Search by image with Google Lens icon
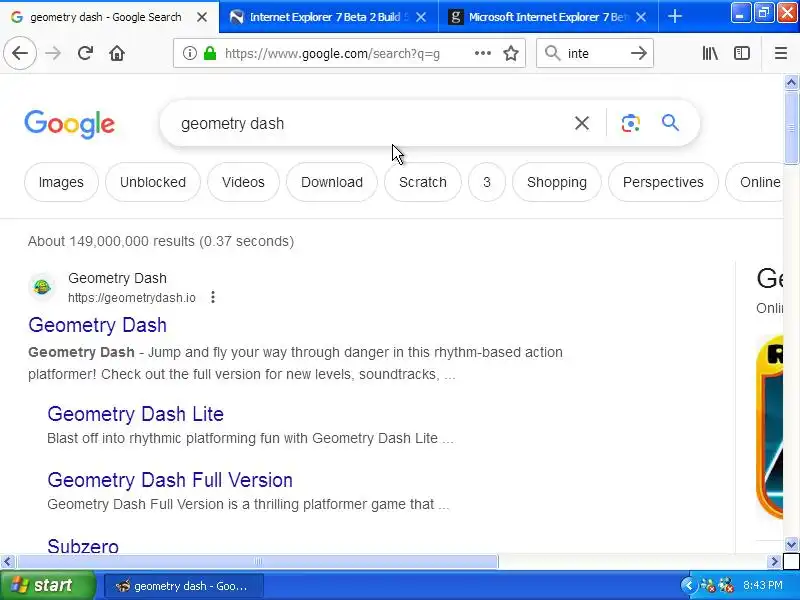The width and height of the screenshot is (800, 600). [x=631, y=123]
